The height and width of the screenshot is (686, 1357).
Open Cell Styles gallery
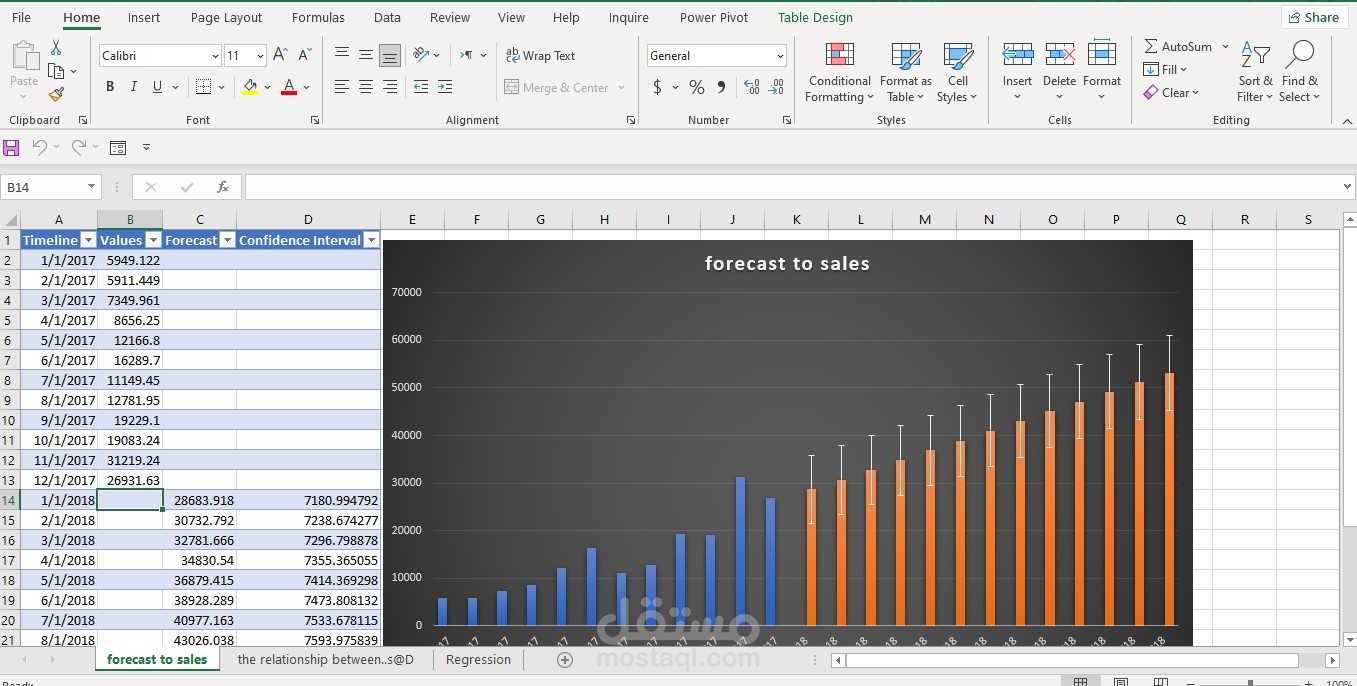957,72
